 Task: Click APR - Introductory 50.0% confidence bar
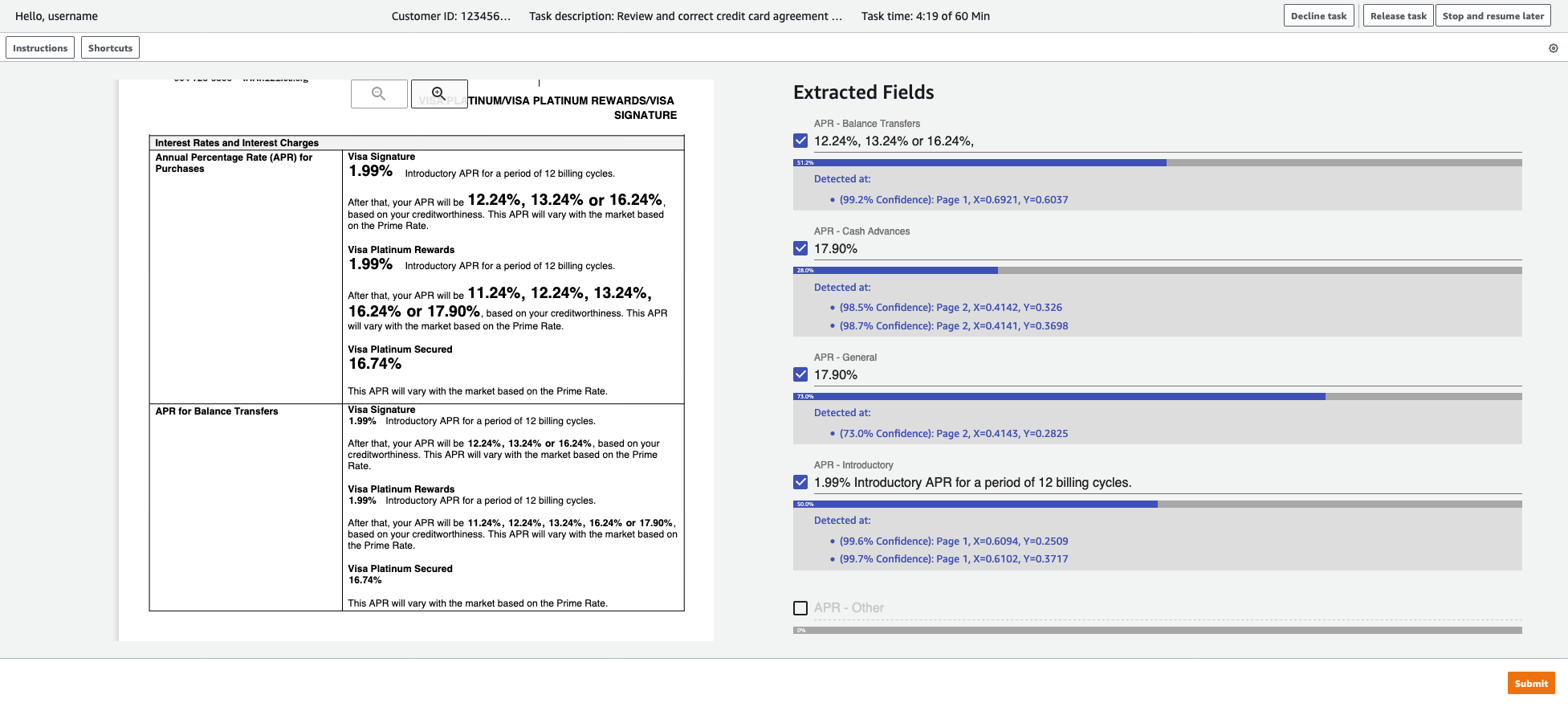point(1158,505)
